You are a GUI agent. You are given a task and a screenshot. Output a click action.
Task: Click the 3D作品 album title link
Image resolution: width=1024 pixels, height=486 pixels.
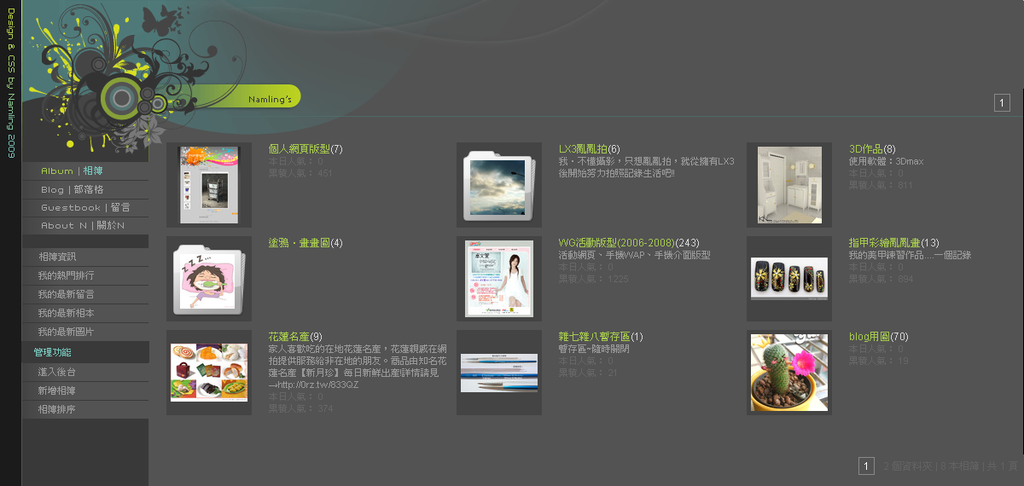(x=866, y=149)
